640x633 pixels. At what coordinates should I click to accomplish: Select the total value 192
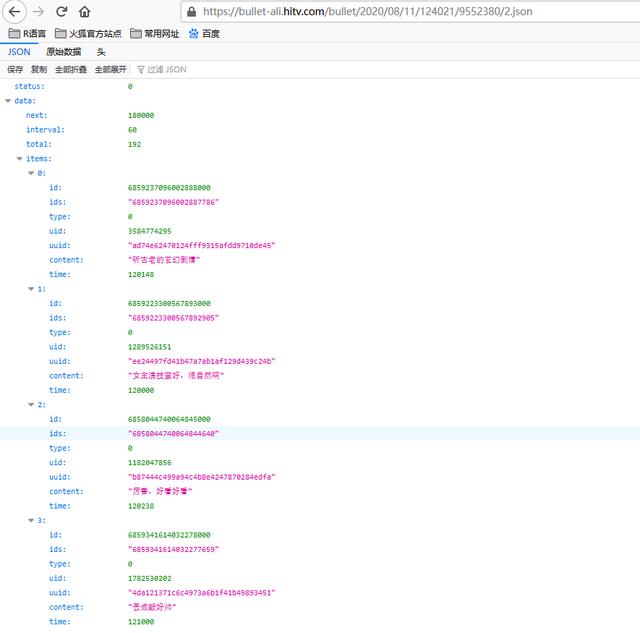point(134,144)
